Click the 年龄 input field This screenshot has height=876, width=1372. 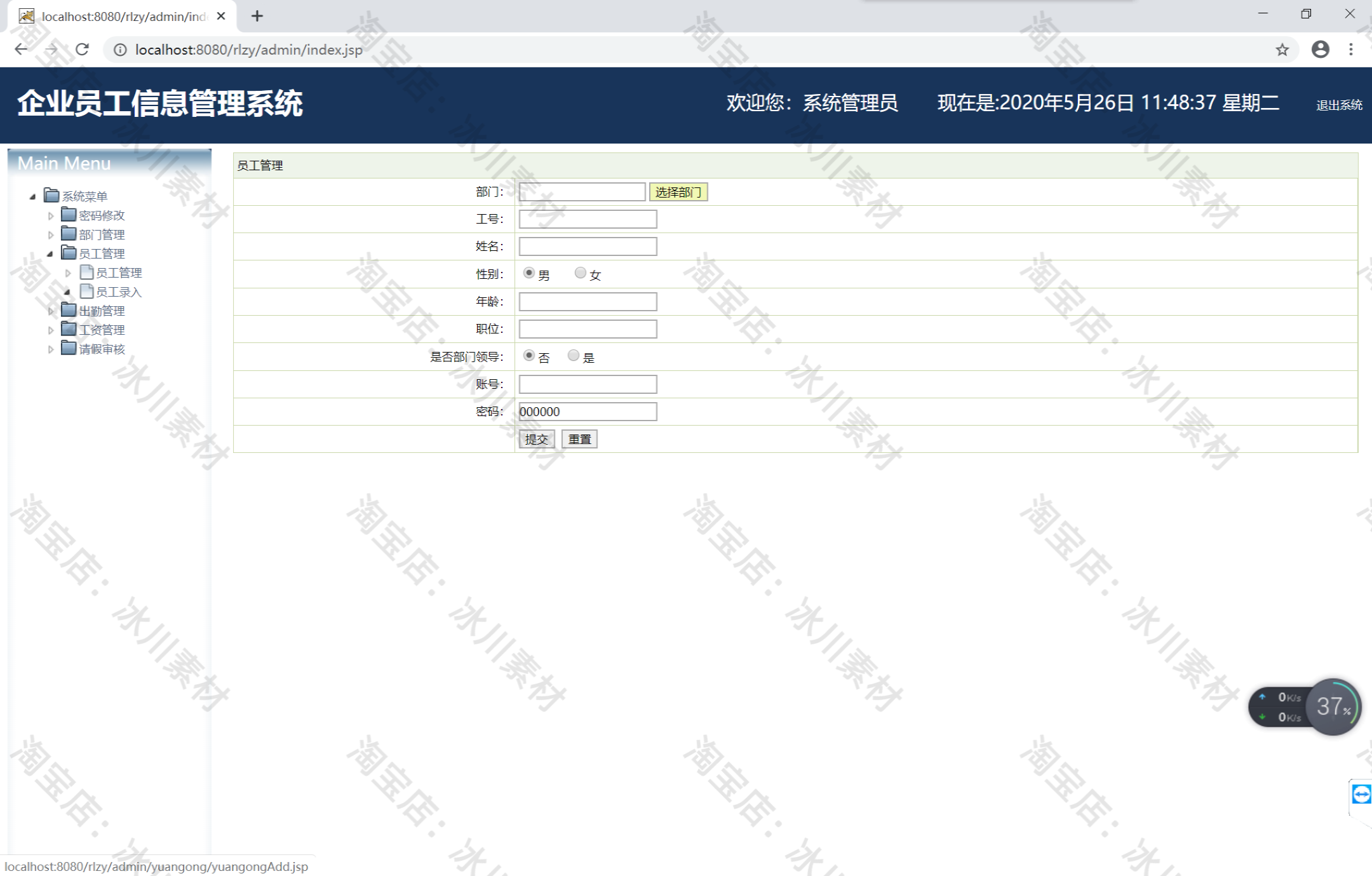point(588,302)
